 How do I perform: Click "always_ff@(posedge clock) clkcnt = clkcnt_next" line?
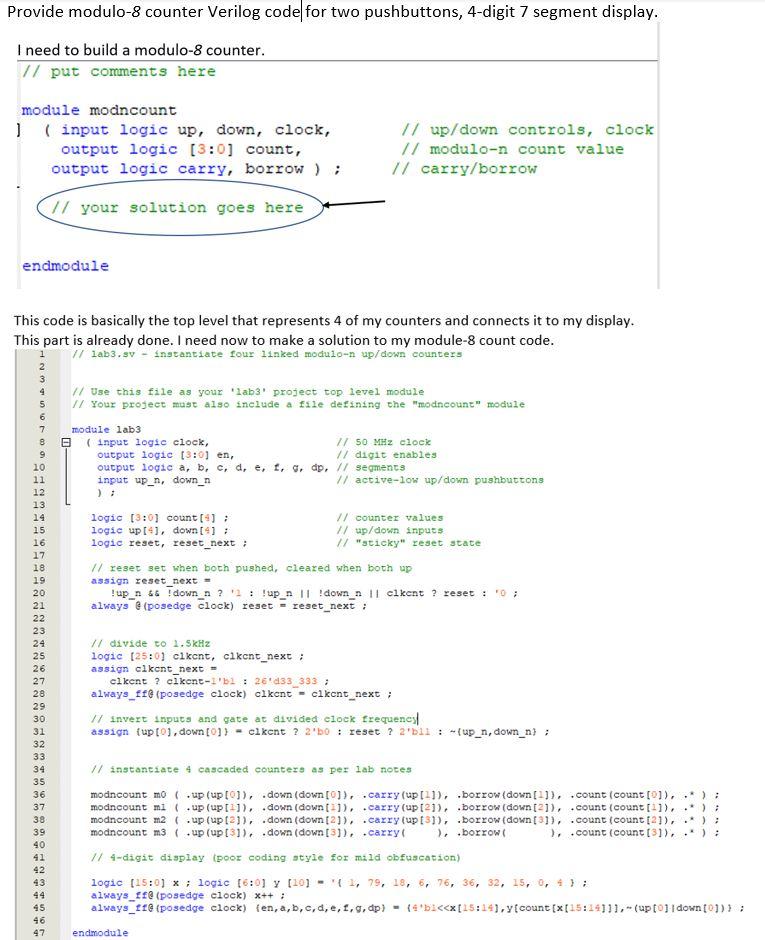pos(241,694)
